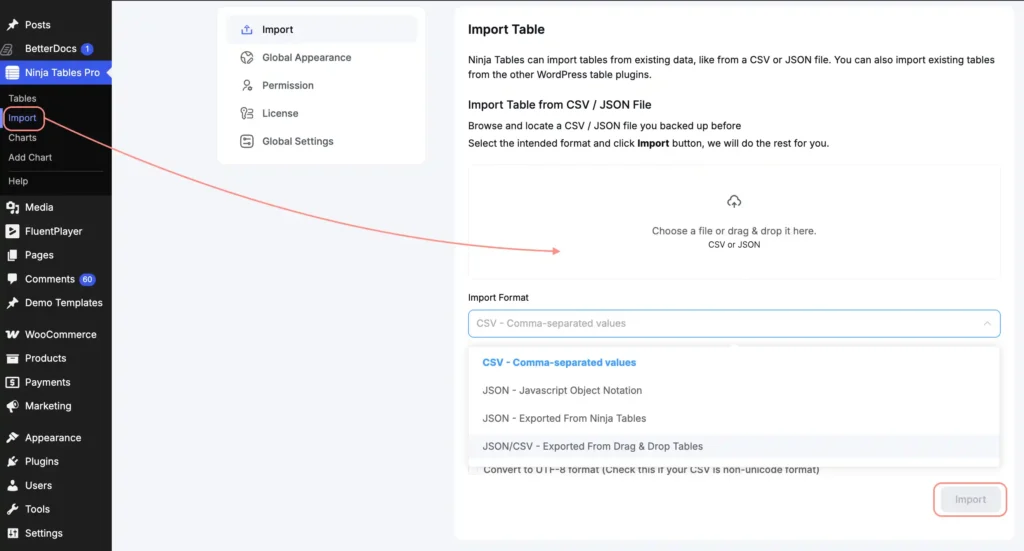Click the file drag & drop upload area
1024x551 pixels.
click(x=734, y=222)
